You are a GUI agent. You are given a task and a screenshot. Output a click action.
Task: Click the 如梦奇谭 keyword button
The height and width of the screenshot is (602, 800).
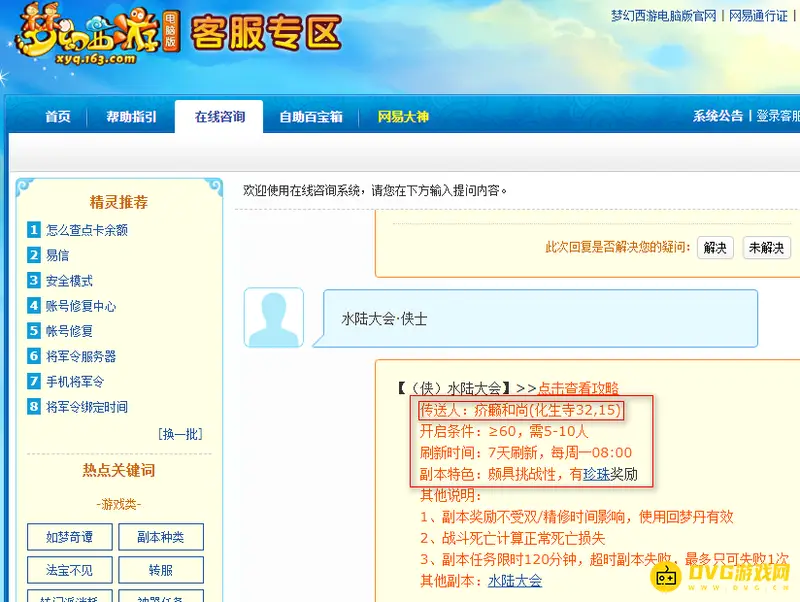pos(69,537)
